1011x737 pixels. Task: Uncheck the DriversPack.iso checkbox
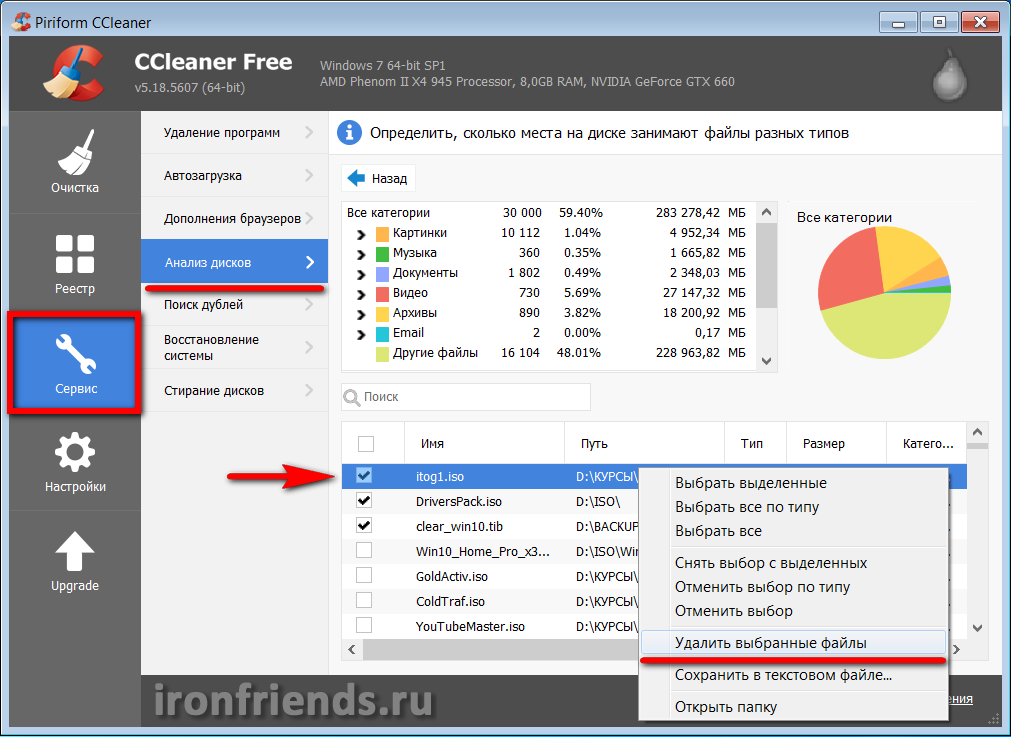click(365, 500)
